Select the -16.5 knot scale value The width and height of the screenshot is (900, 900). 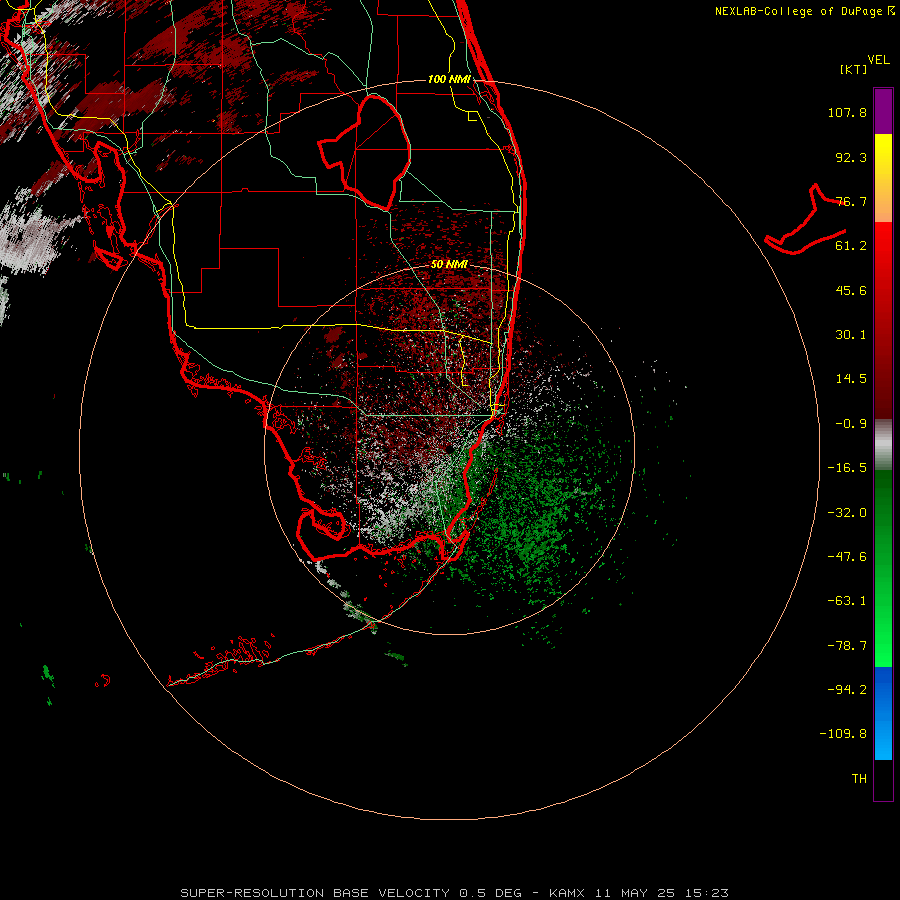tap(847, 468)
